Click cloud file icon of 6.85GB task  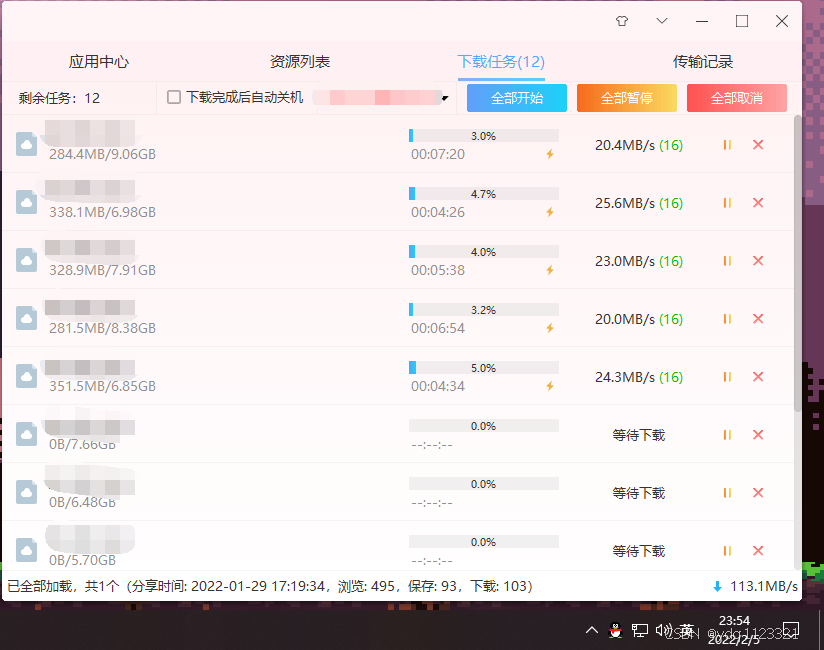[x=26, y=376]
